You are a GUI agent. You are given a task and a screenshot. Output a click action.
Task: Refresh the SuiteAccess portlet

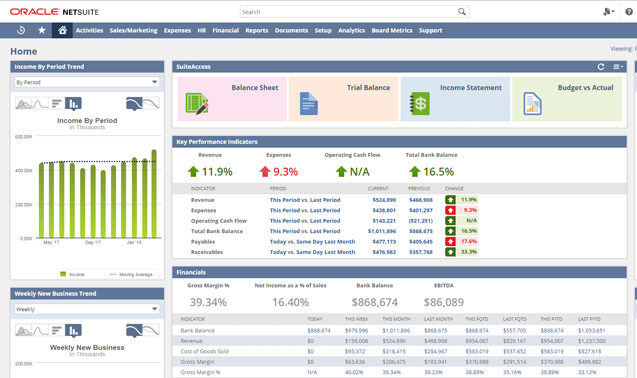pos(601,67)
